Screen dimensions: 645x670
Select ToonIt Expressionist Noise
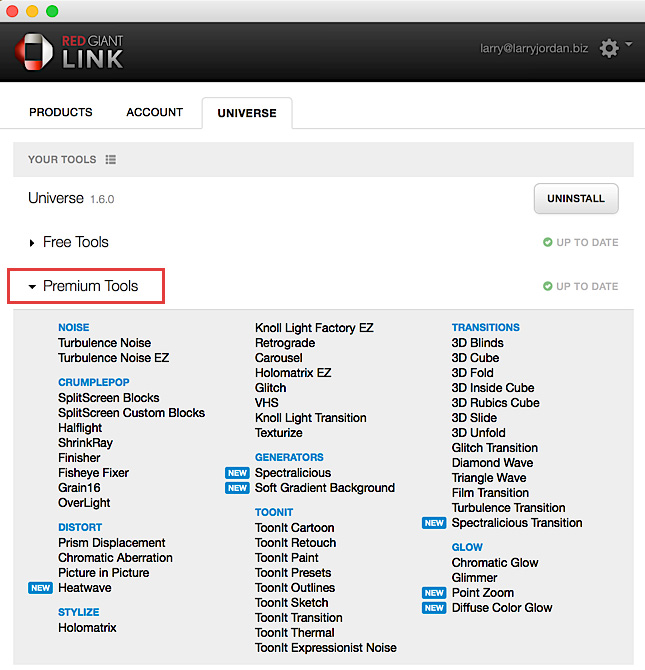point(326,647)
